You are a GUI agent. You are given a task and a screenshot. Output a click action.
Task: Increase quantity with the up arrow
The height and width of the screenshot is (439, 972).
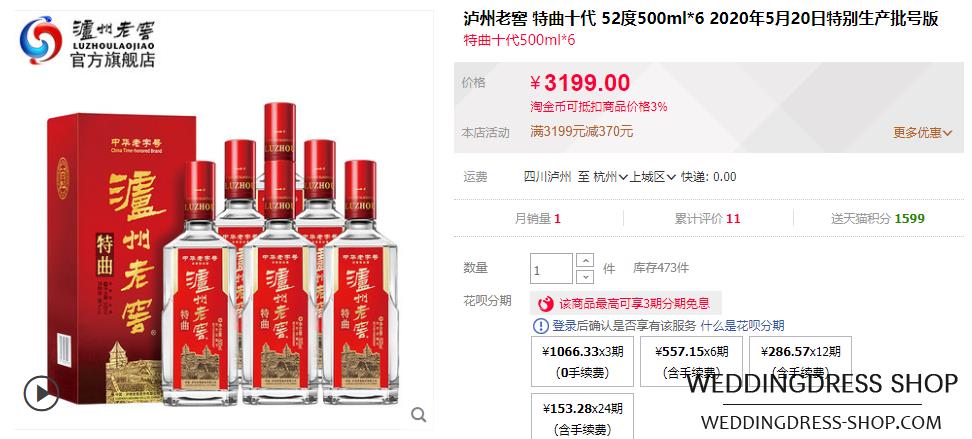tap(585, 260)
